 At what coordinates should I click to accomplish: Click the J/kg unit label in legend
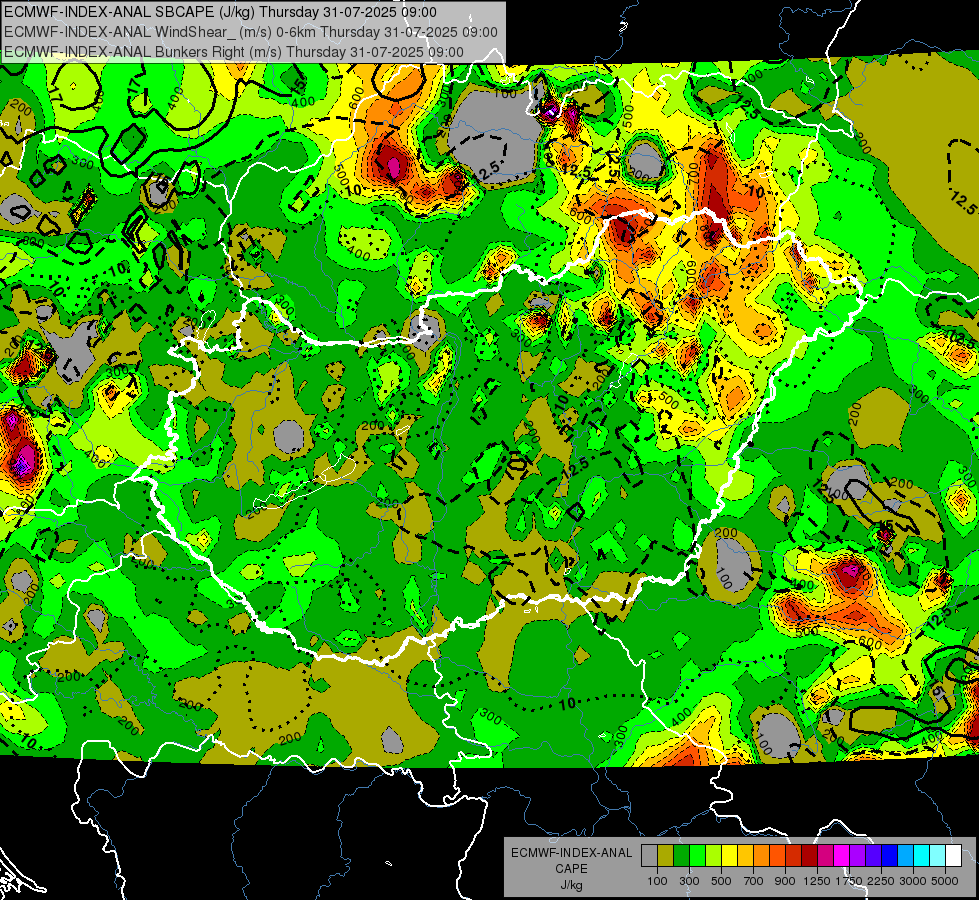coord(571,885)
